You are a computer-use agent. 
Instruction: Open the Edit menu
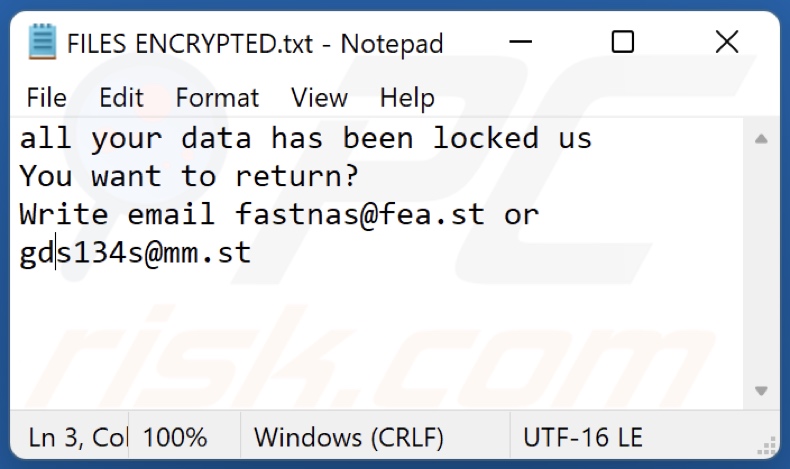coord(121,98)
